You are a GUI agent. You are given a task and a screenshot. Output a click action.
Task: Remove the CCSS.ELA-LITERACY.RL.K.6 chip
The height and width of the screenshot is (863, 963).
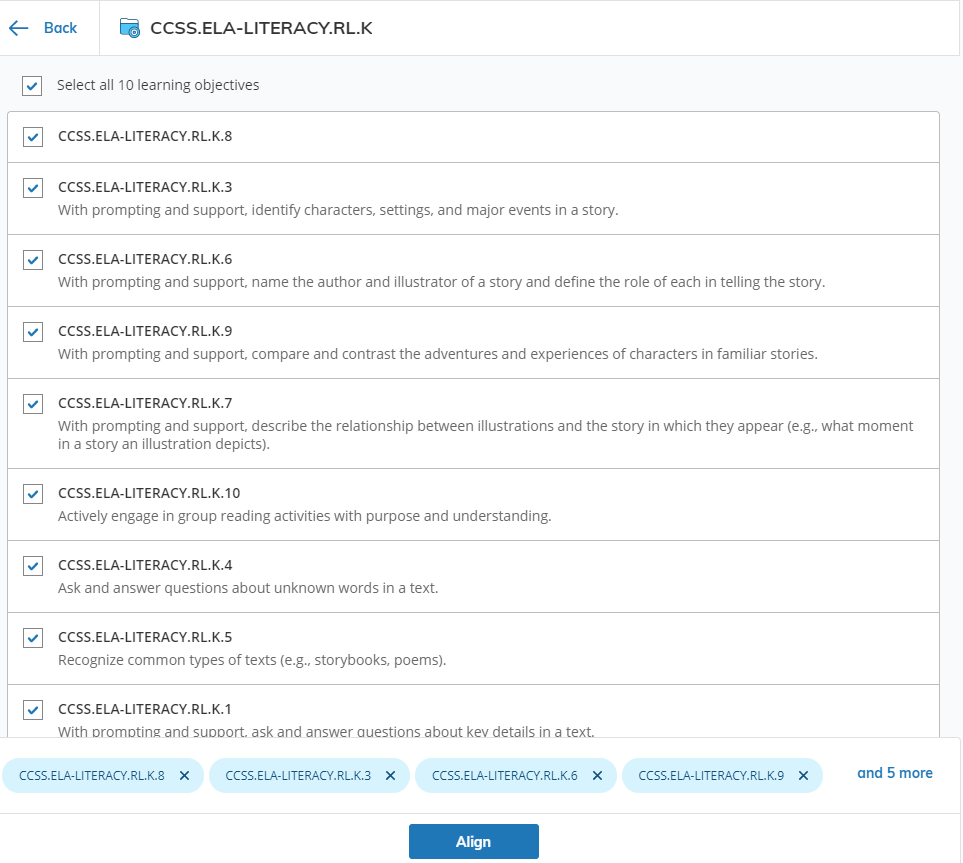pos(597,775)
